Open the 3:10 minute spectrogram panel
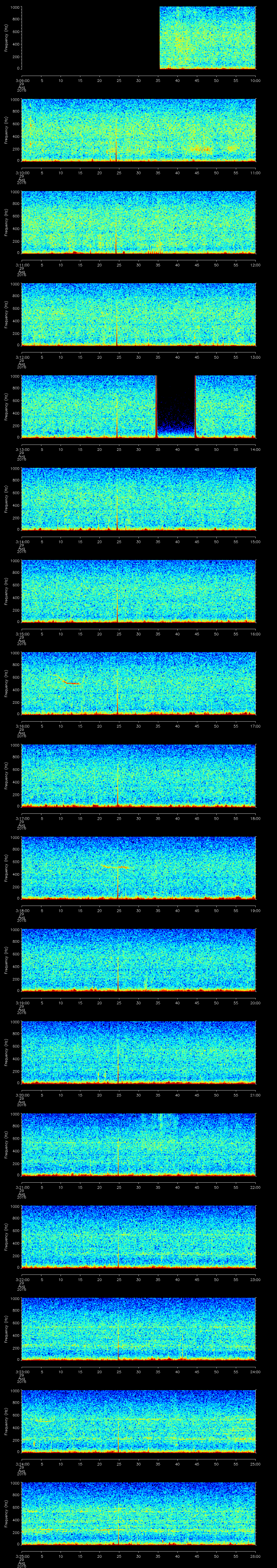The width and height of the screenshot is (277, 1568). point(139,130)
